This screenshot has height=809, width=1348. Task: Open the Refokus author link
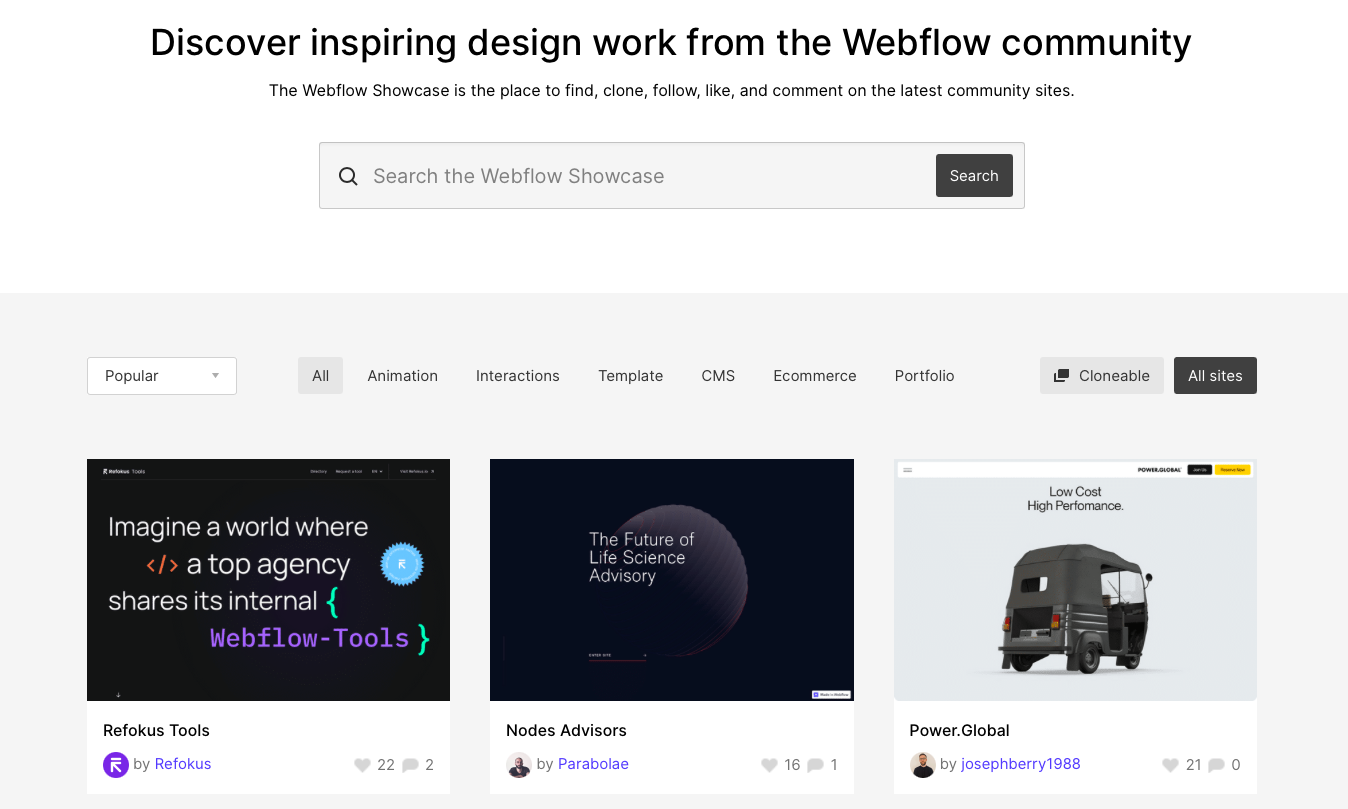tap(183, 764)
